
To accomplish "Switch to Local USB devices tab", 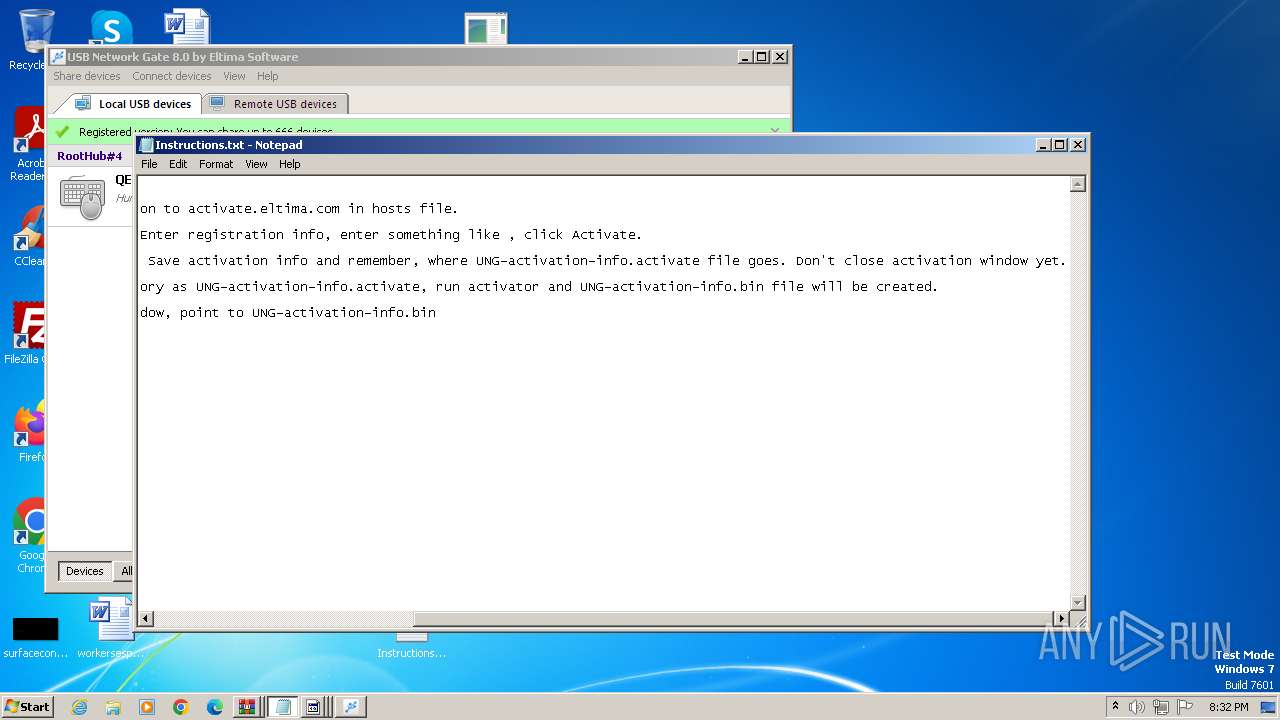I will point(133,103).
